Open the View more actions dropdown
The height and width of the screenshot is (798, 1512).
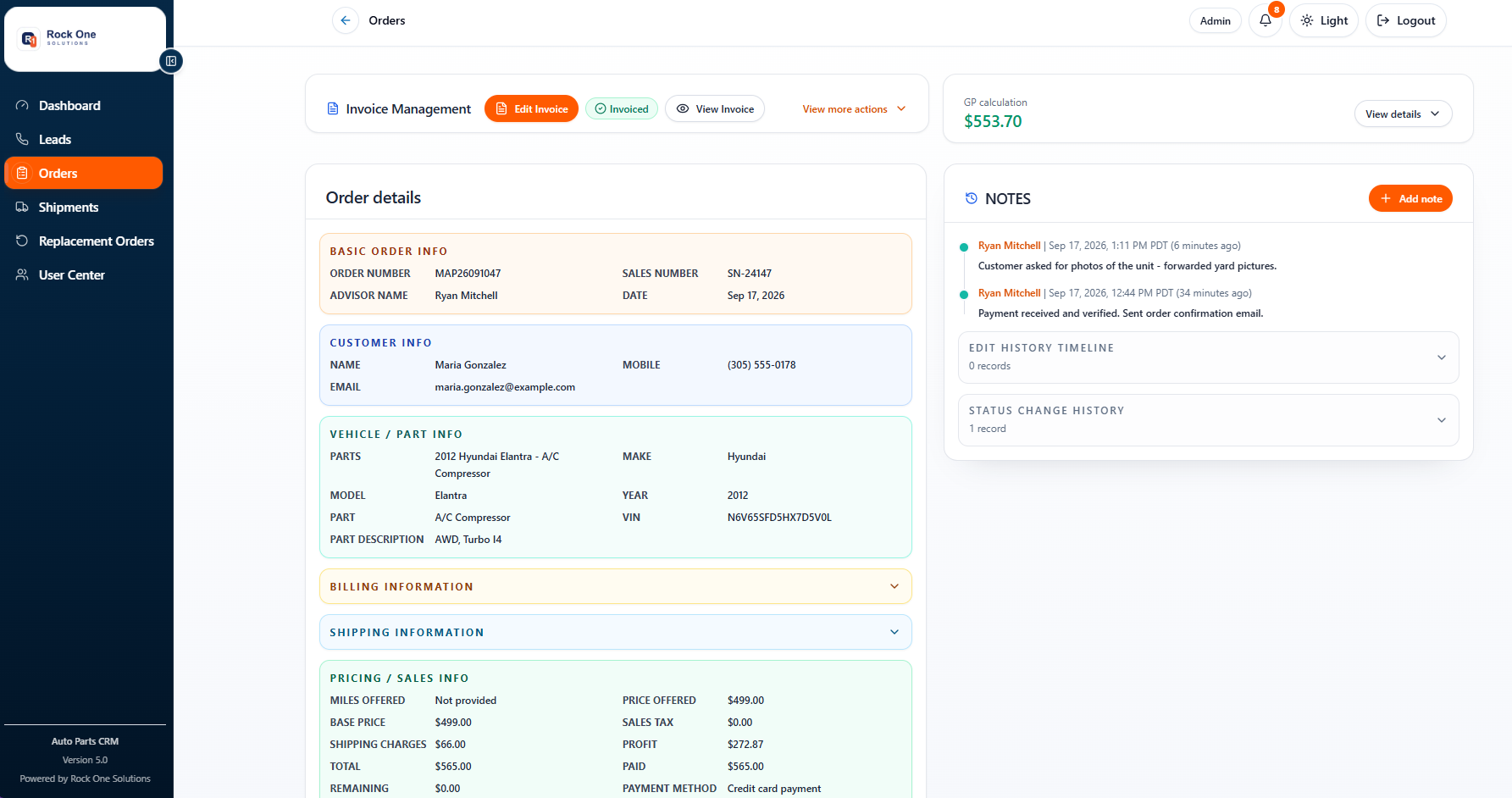point(854,109)
